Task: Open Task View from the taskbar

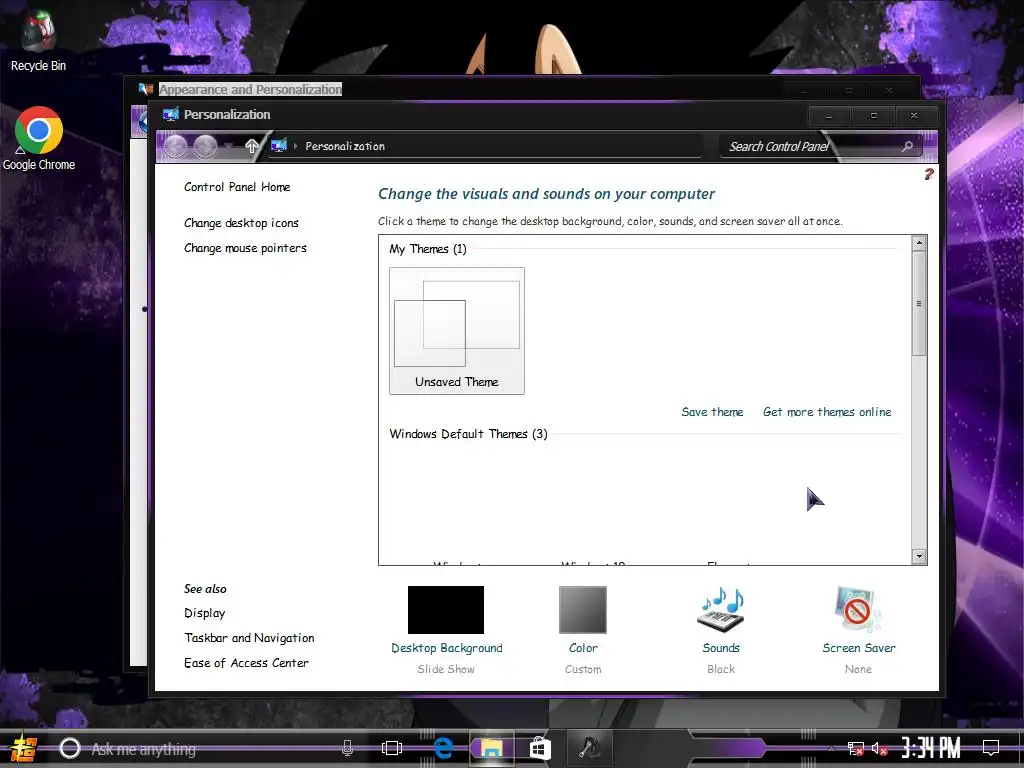Action: [x=392, y=748]
